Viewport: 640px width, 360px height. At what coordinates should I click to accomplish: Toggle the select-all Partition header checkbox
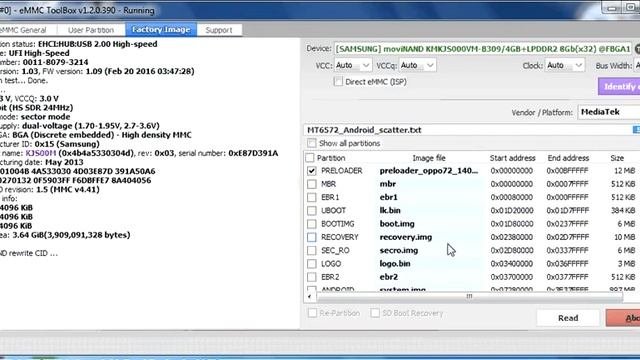[310, 158]
